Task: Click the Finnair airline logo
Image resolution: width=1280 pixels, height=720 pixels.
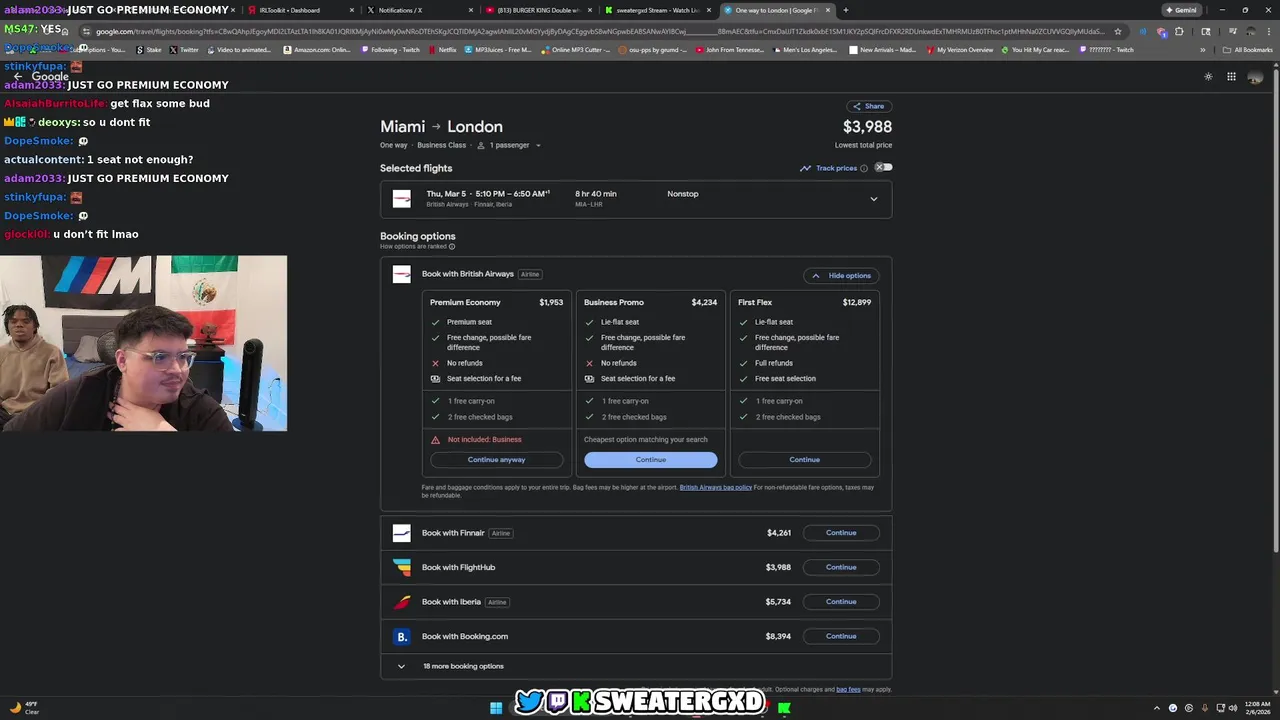Action: point(402,533)
